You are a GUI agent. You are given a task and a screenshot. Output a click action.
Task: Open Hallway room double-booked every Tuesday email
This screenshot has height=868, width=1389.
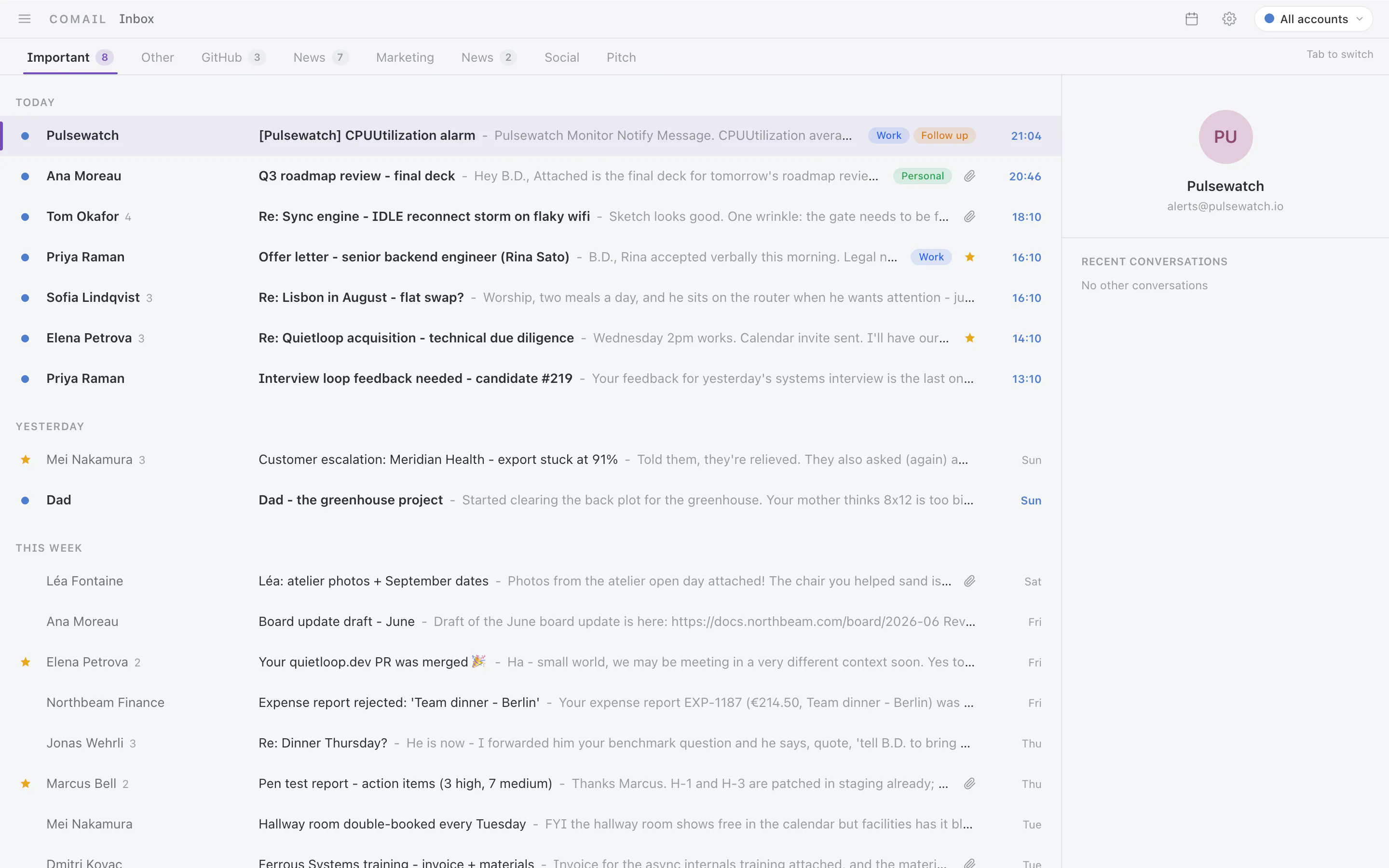pyautogui.click(x=531, y=825)
